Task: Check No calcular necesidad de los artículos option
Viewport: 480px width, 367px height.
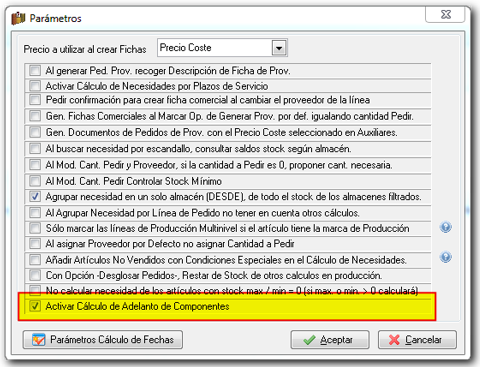Action: 35,290
